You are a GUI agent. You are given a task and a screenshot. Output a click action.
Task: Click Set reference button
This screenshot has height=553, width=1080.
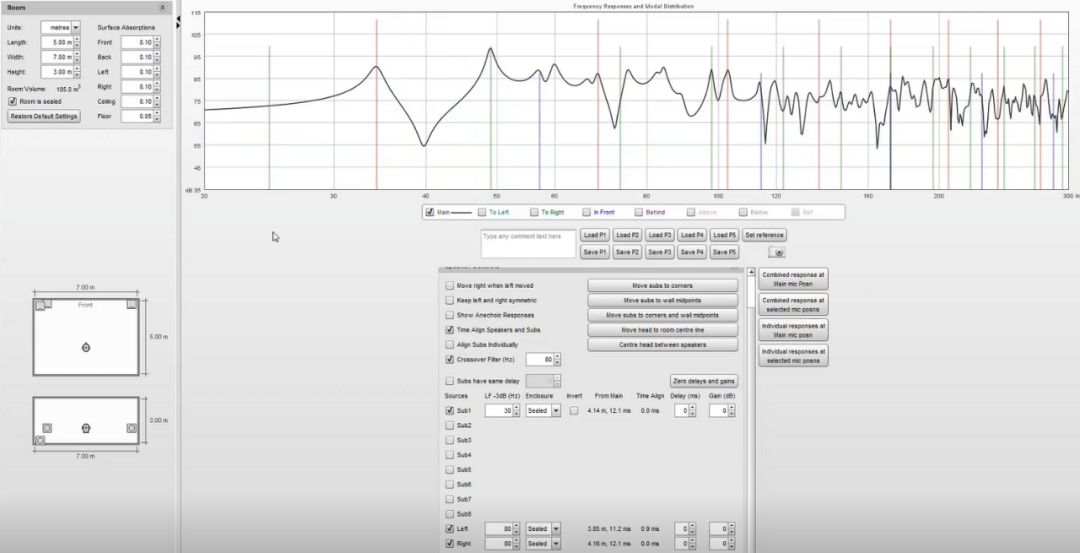coord(764,235)
